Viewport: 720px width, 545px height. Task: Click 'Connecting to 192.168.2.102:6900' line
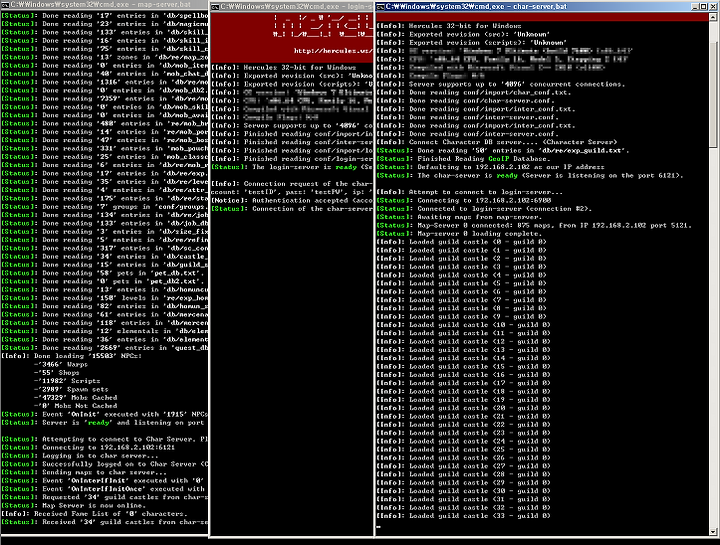pyautogui.click(x=464, y=200)
